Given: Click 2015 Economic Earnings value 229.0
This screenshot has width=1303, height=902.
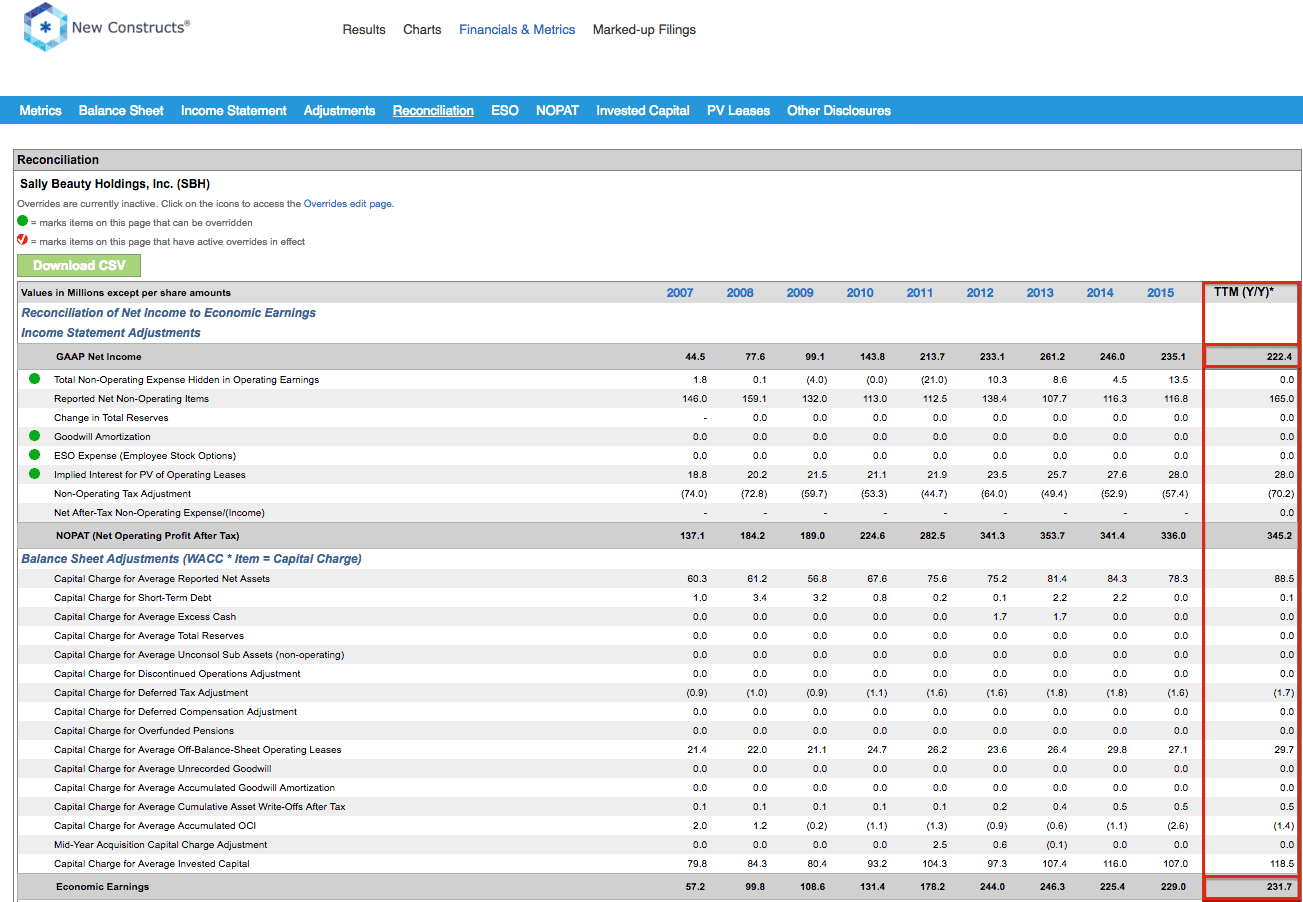Looking at the screenshot, I should coord(1175,887).
